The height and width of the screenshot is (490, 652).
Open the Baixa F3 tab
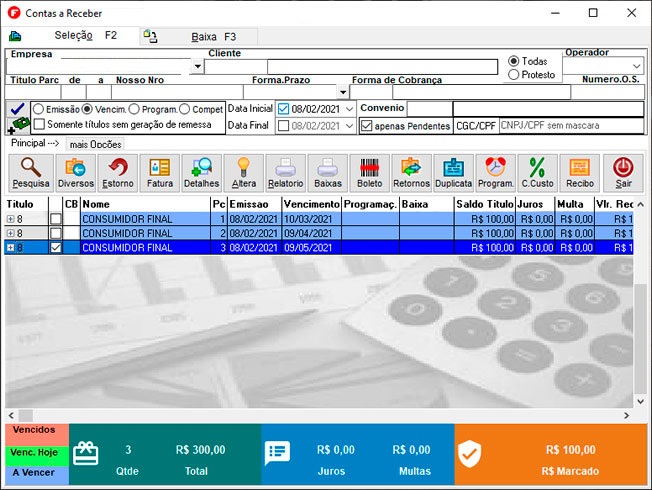click(x=213, y=35)
